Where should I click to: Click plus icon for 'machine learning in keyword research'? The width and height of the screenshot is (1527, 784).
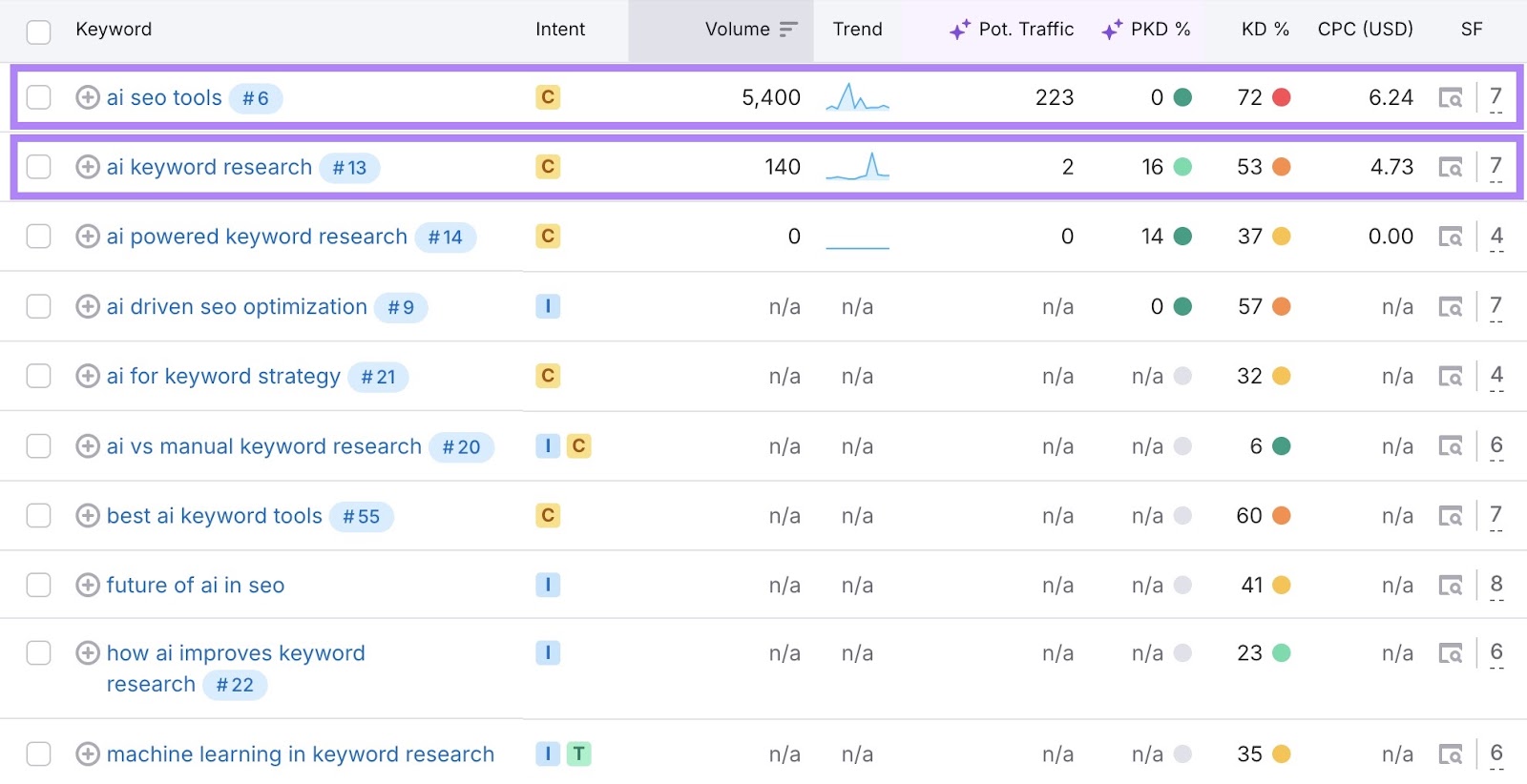87,754
